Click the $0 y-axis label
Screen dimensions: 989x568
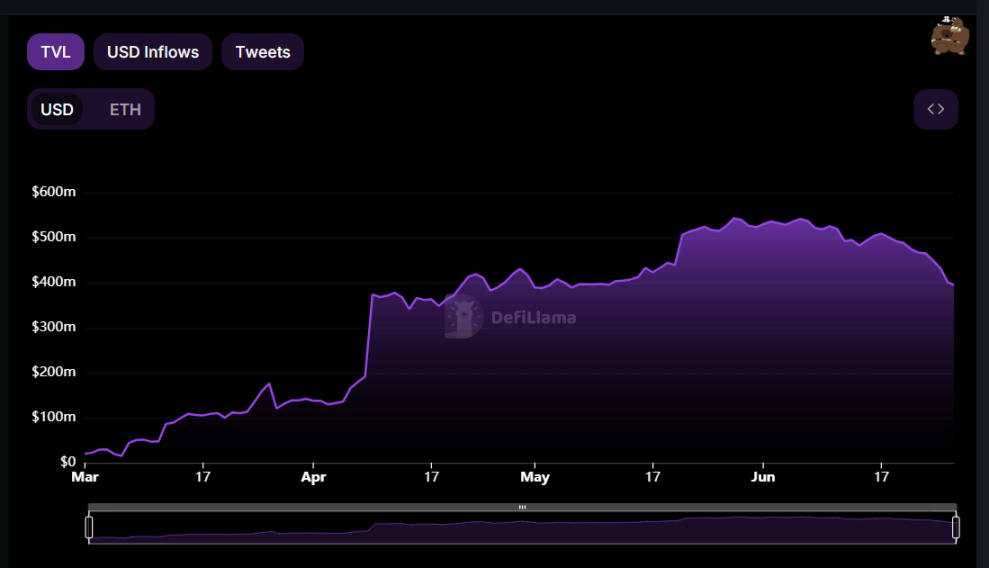(x=67, y=461)
